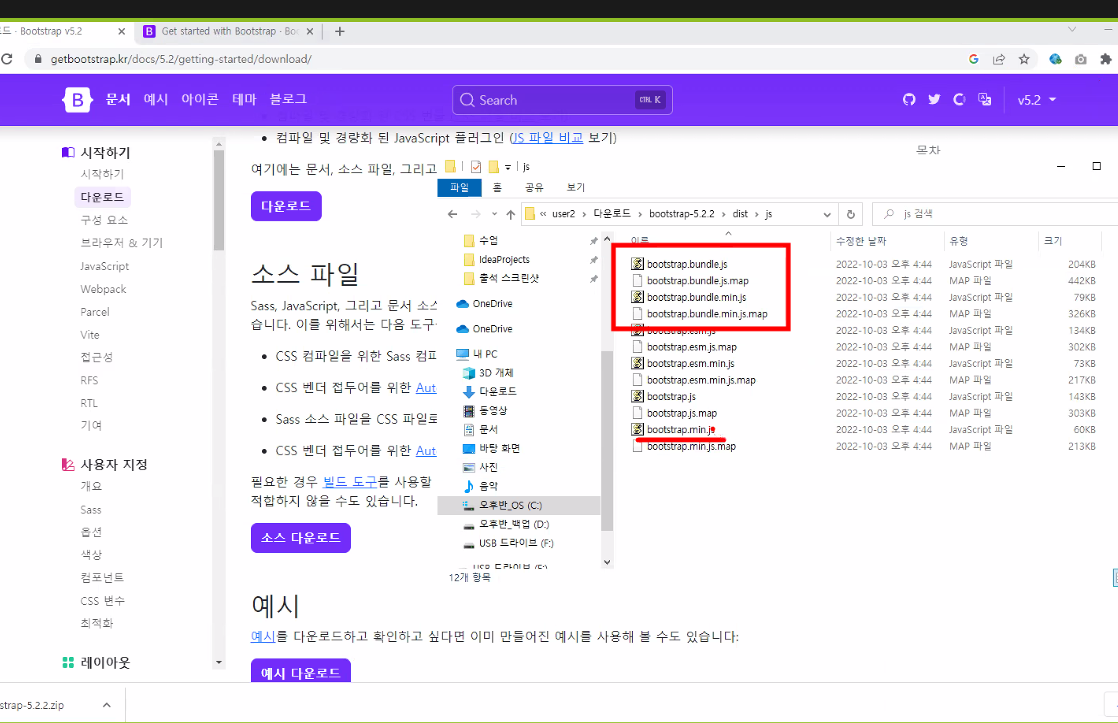Open the Open Collective icon in navbar
The width and height of the screenshot is (1118, 723).
pyautogui.click(x=959, y=100)
